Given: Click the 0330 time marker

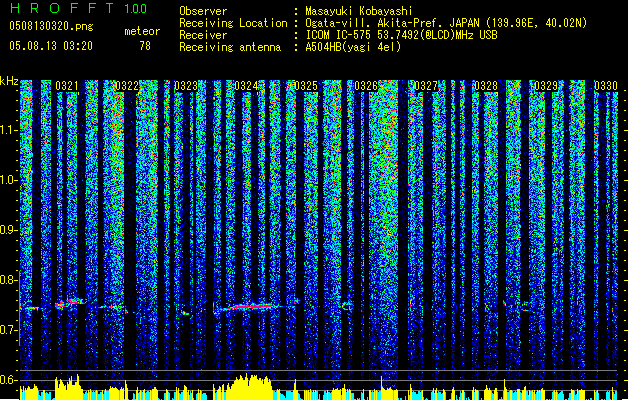Looking at the screenshot, I should pyautogui.click(x=606, y=86).
